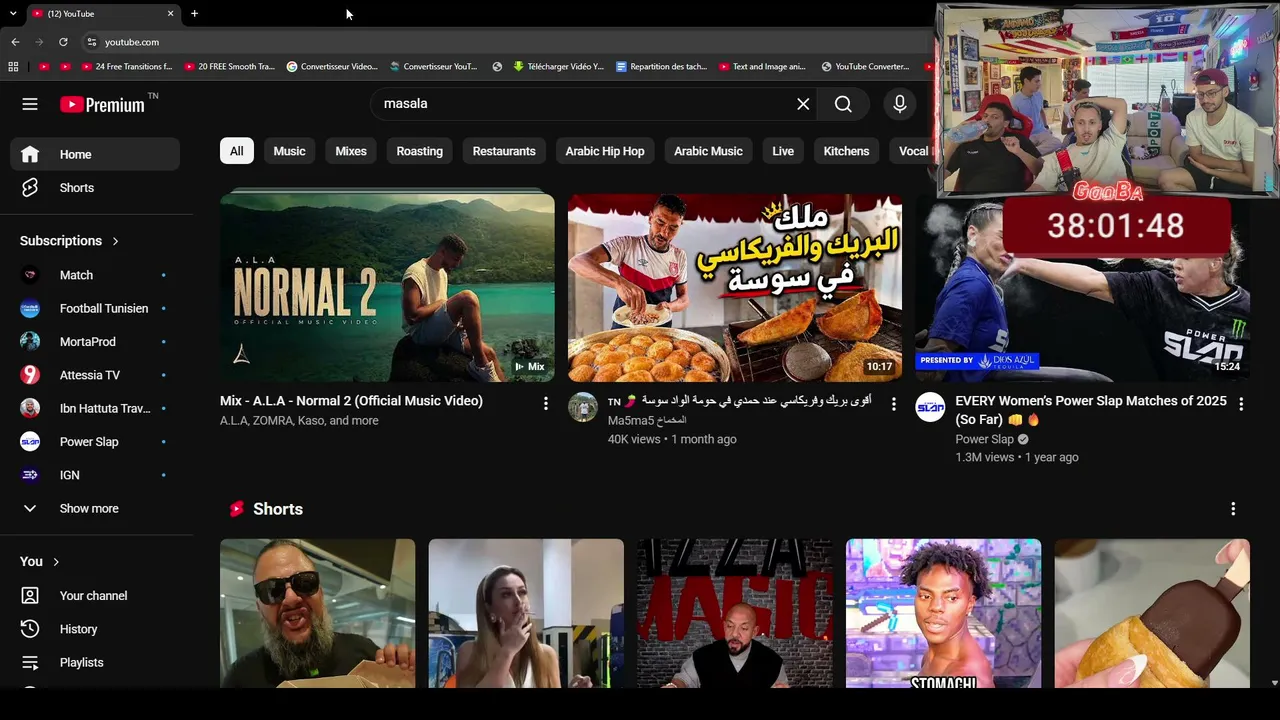Viewport: 1280px width, 720px height.
Task: Play the chocolate ice cream bar Short
Action: click(x=1152, y=613)
